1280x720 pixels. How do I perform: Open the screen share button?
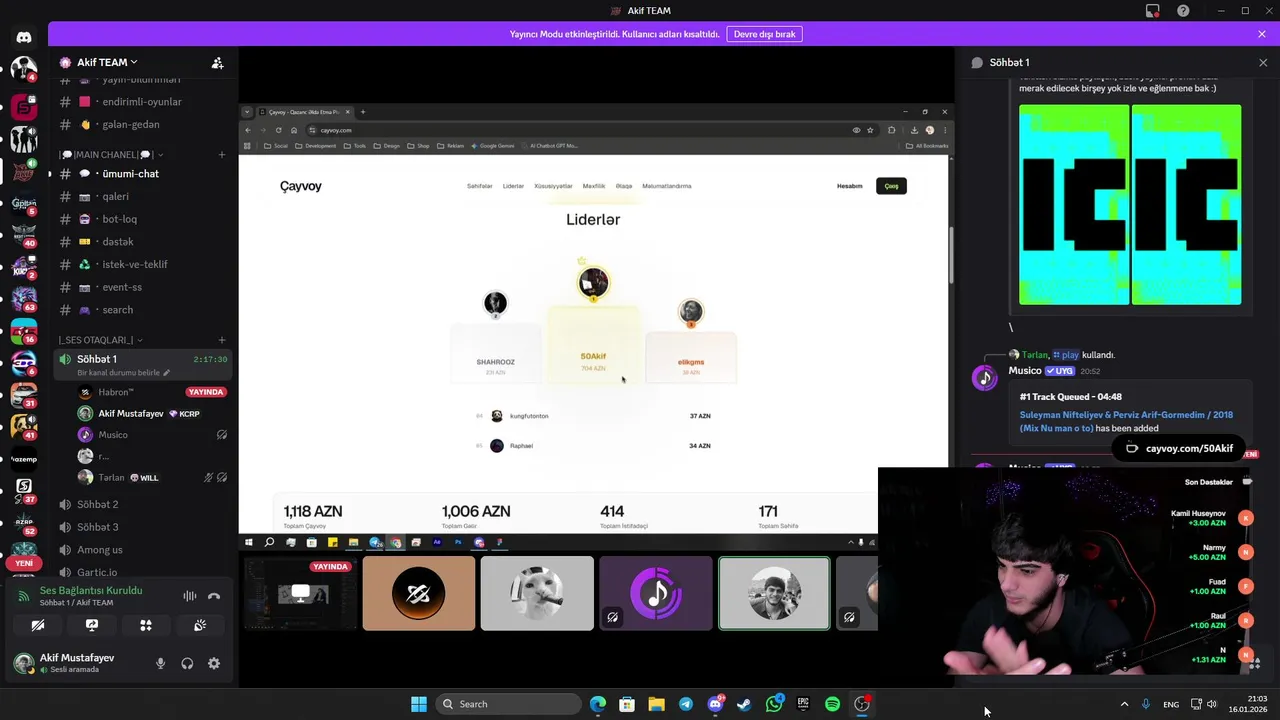click(x=92, y=625)
